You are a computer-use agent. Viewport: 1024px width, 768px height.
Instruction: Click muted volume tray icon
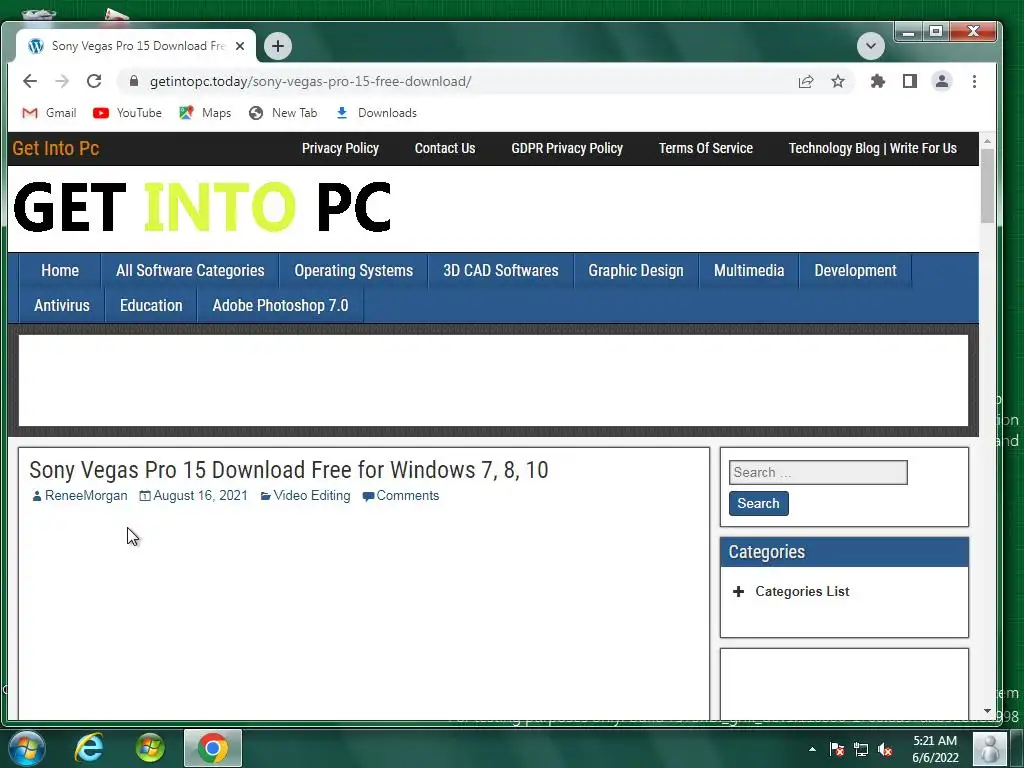coord(885,749)
